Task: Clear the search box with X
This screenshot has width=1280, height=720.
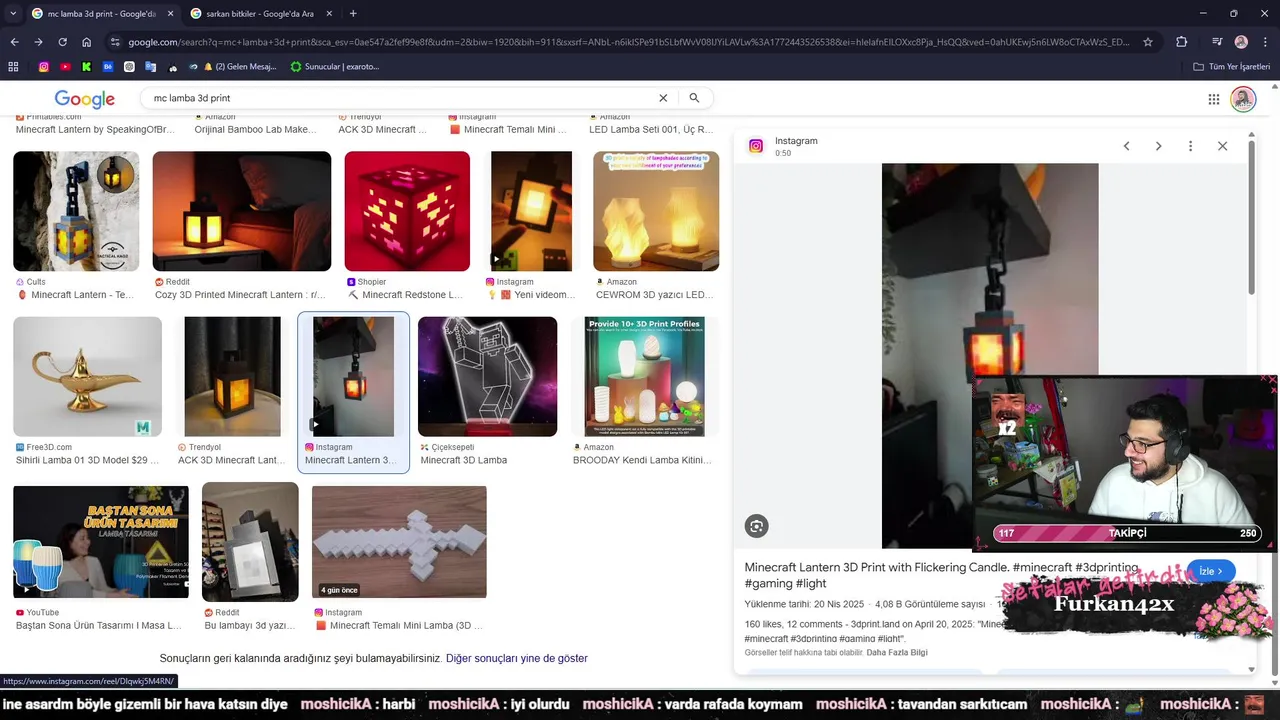Action: click(x=662, y=98)
